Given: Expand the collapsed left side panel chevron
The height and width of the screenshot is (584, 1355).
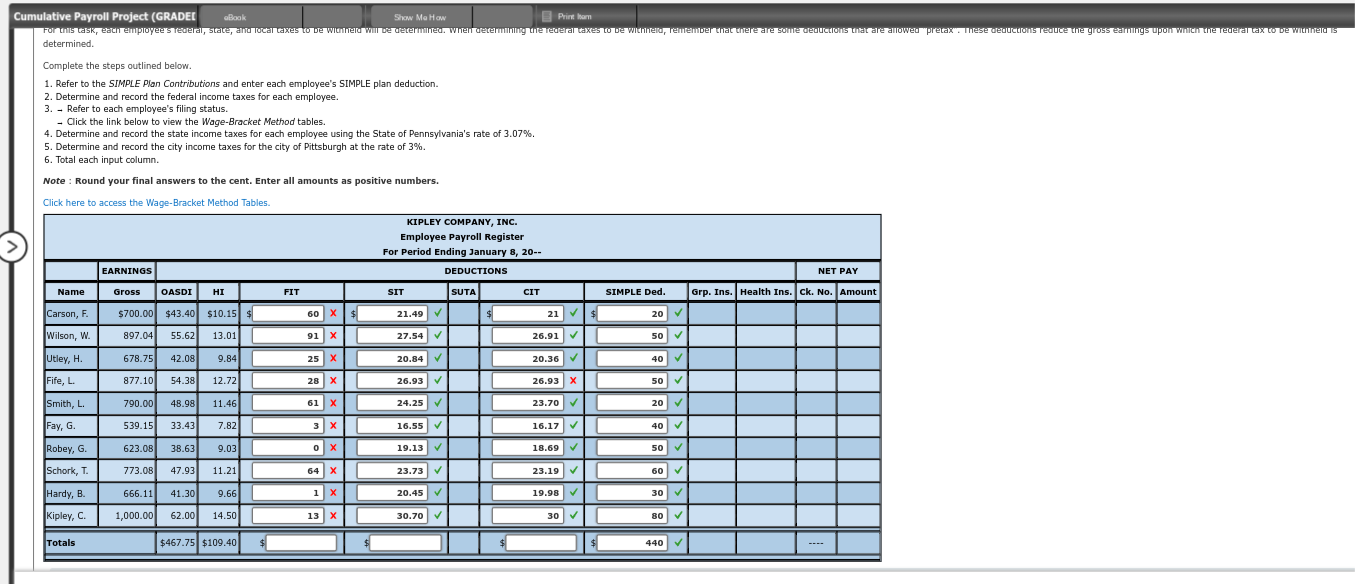Looking at the screenshot, I should click(11, 248).
